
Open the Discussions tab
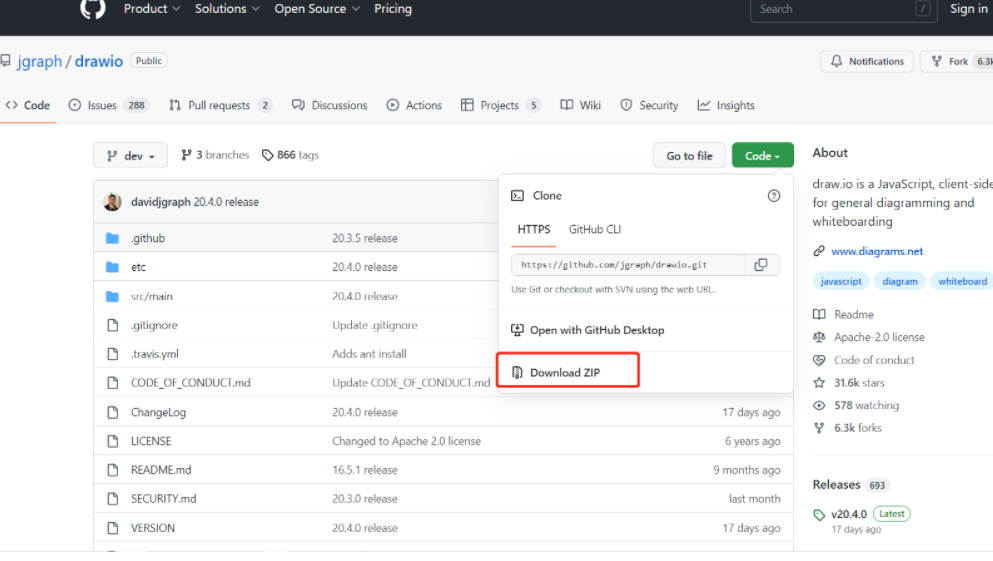329,105
